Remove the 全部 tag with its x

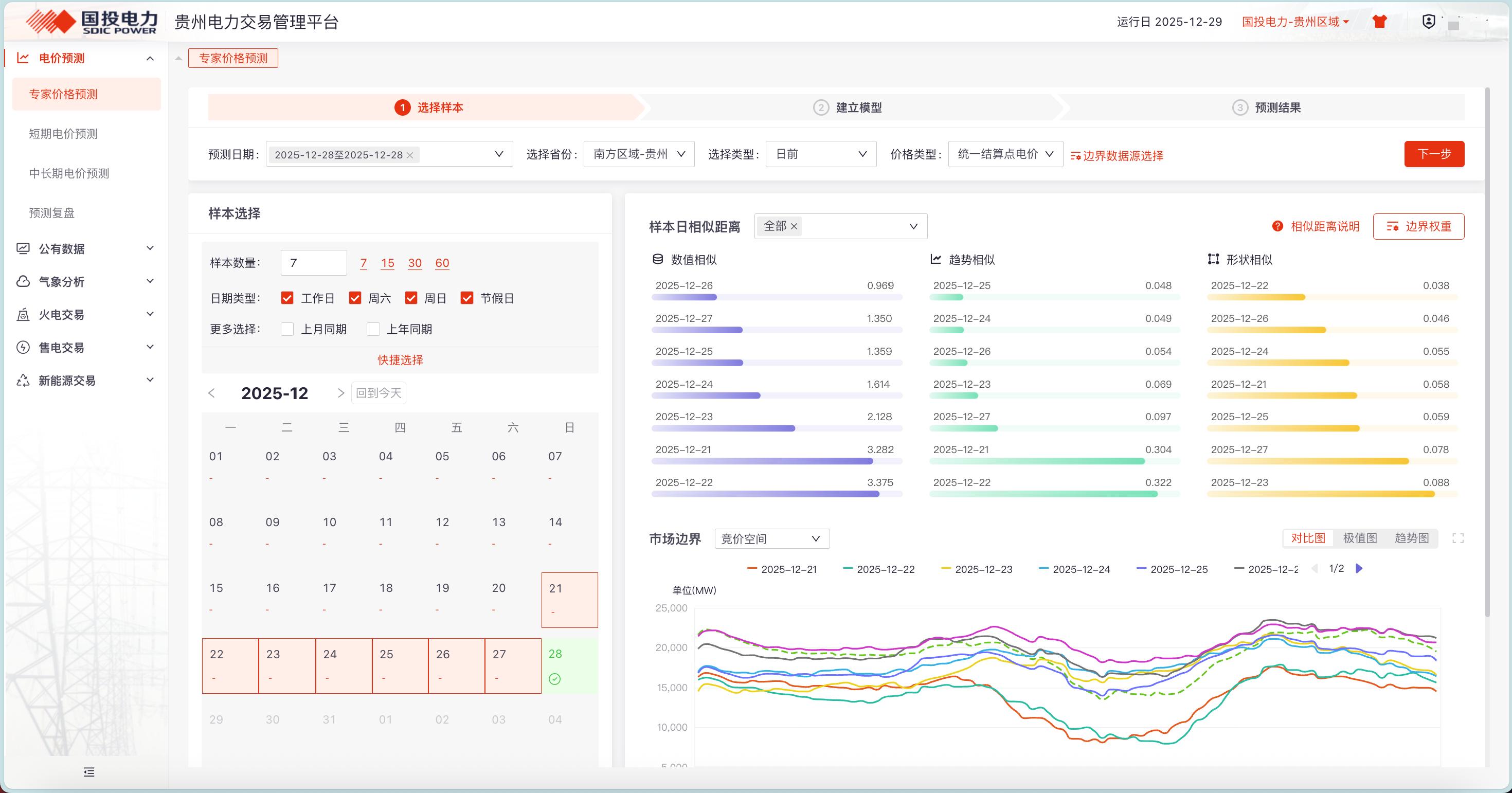pos(794,227)
